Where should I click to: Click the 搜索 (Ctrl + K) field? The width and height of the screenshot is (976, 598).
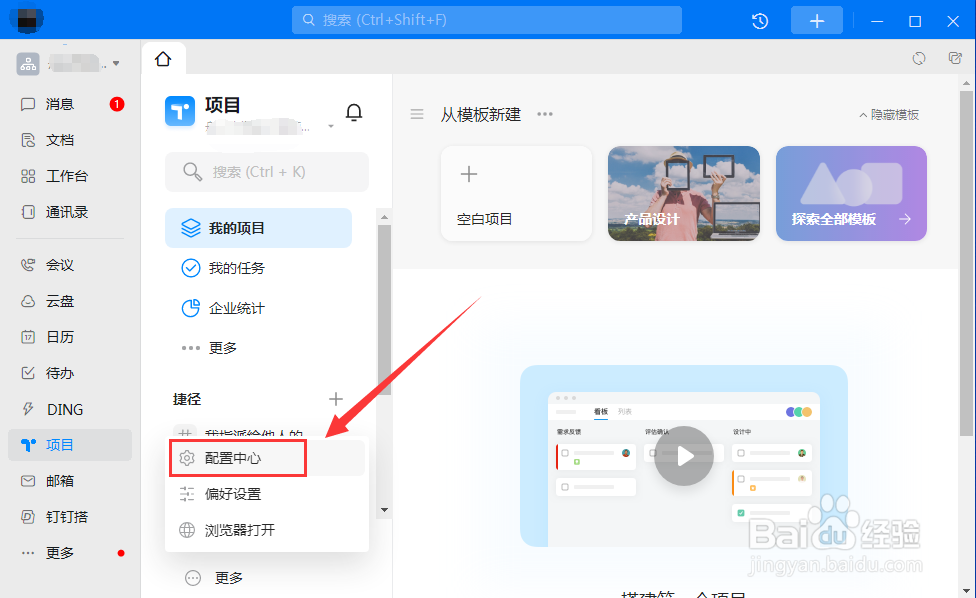[x=267, y=172]
